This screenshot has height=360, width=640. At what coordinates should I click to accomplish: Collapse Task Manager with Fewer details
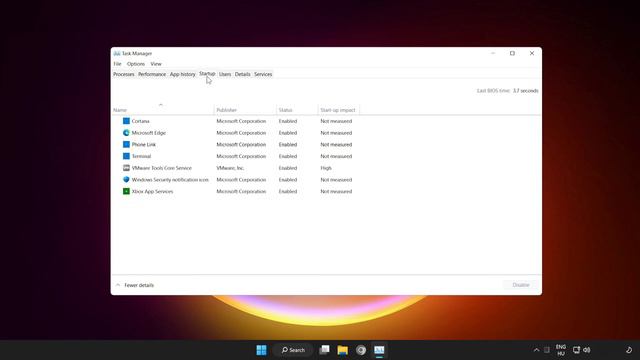[135, 285]
